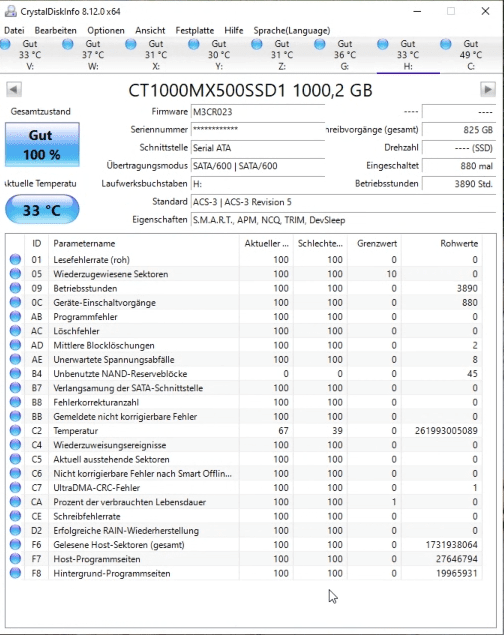This screenshot has width=504, height=635.
Task: Click the Temperatur raw value 261993005089
Action: point(446,430)
